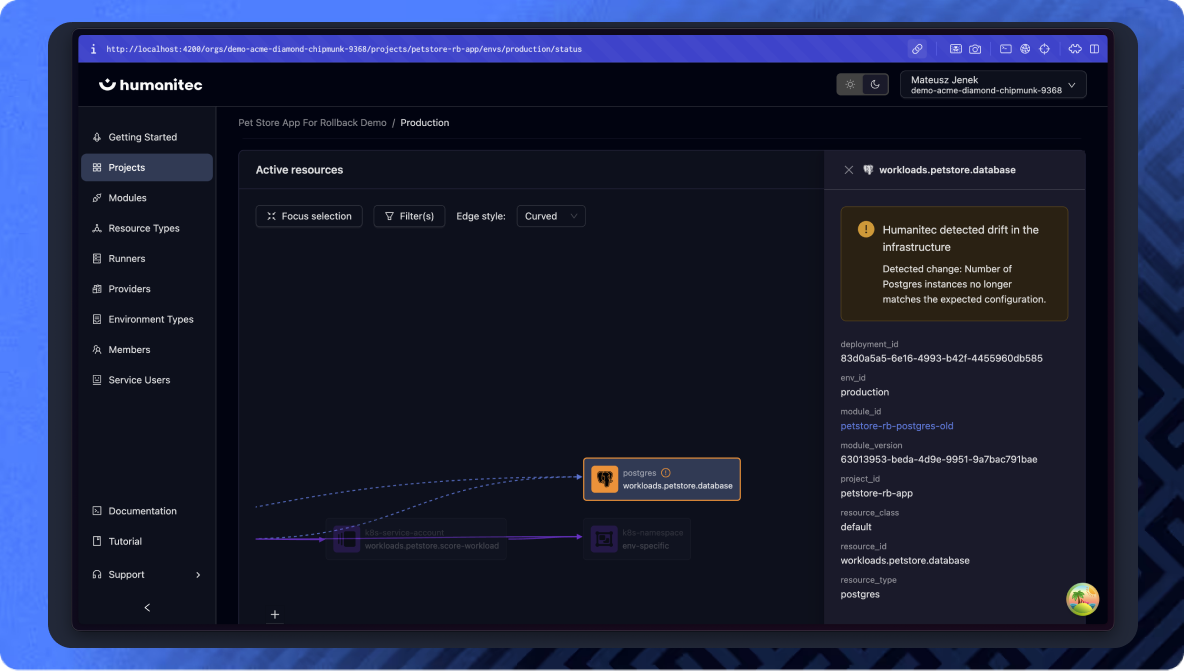The height and width of the screenshot is (671, 1184).
Task: Click the Humanitec logo
Action: [x=150, y=85]
